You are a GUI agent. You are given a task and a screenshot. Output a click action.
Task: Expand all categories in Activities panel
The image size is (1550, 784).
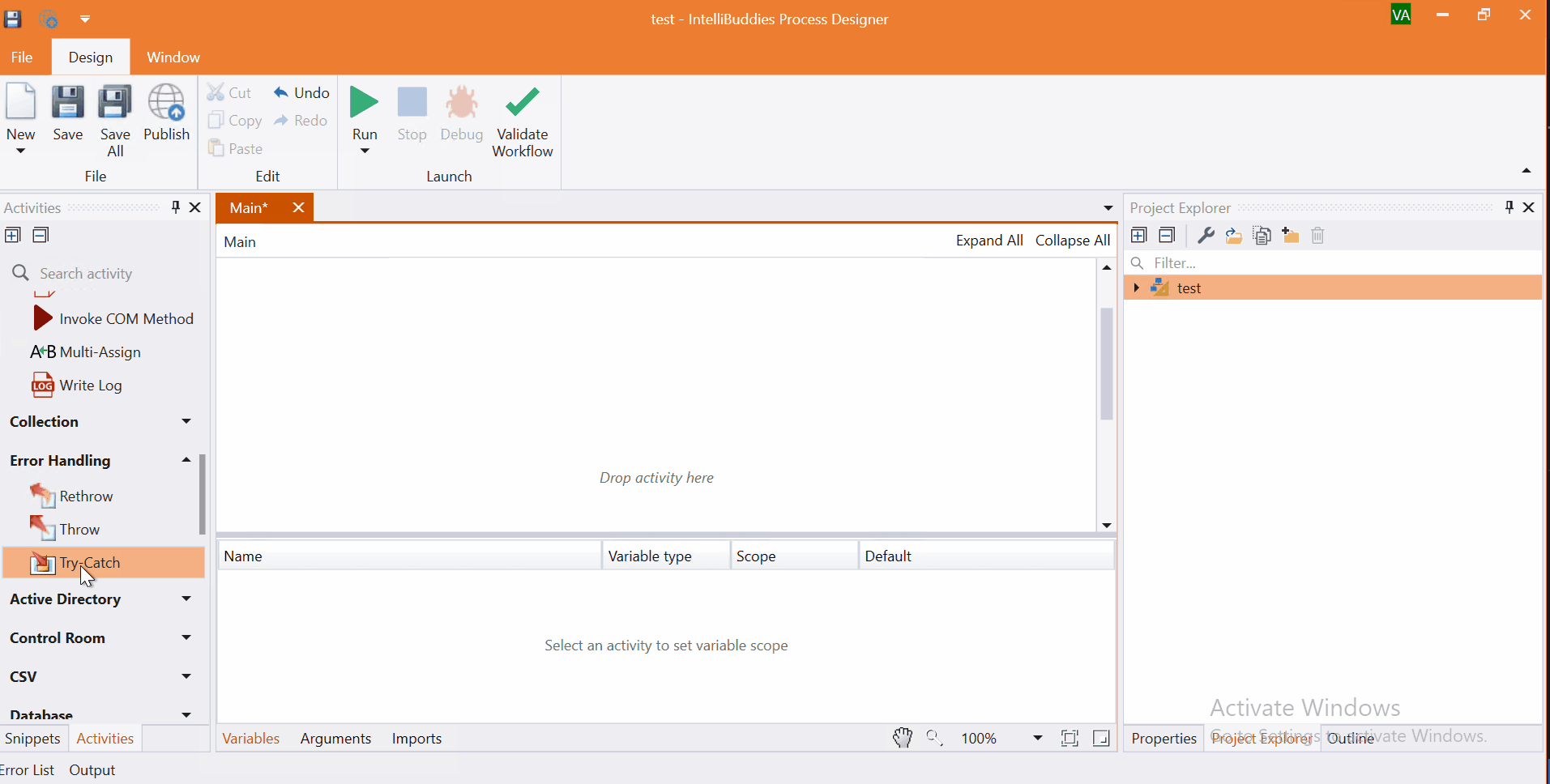pos(13,236)
